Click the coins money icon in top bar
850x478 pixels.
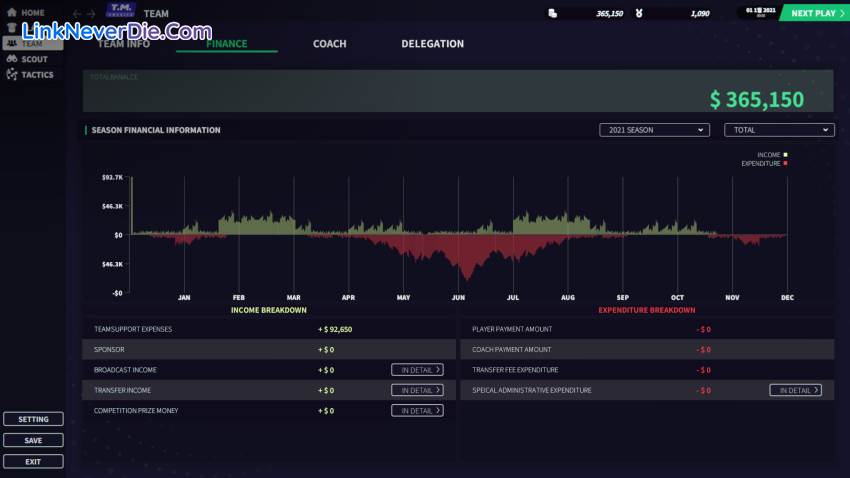click(x=554, y=13)
